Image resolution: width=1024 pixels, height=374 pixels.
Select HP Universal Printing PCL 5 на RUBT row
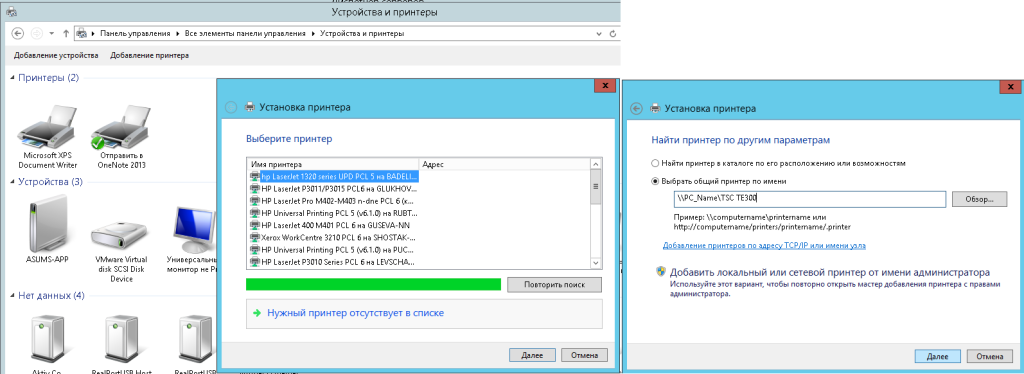(334, 213)
